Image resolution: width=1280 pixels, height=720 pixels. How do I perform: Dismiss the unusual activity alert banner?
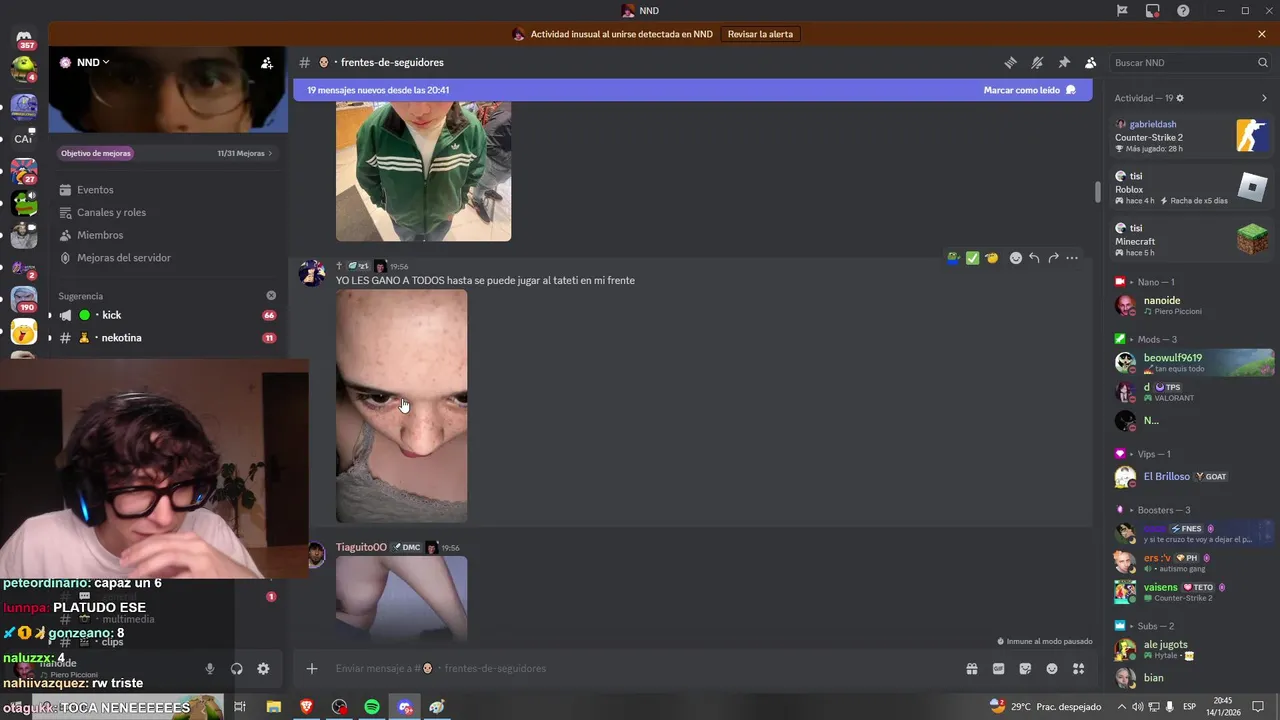click(x=1262, y=34)
